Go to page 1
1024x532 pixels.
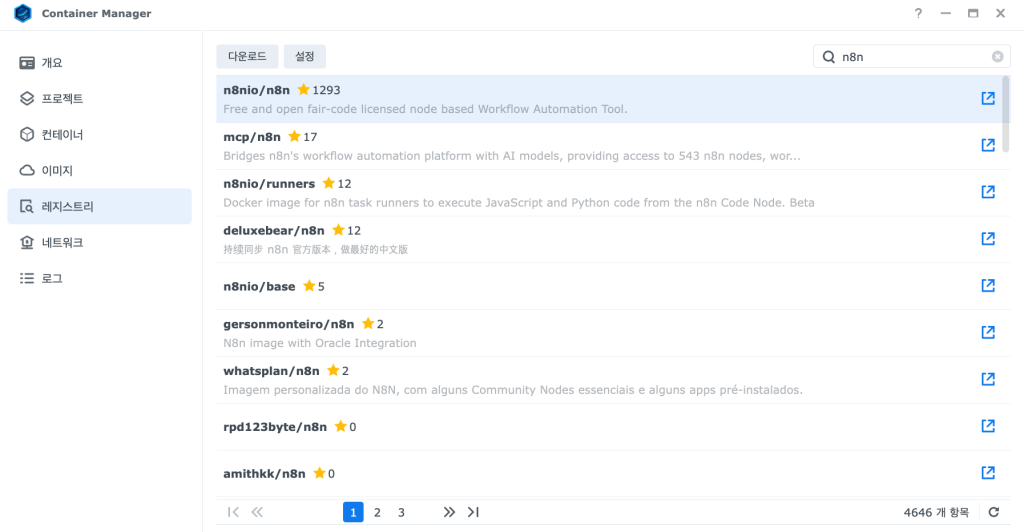tap(353, 512)
